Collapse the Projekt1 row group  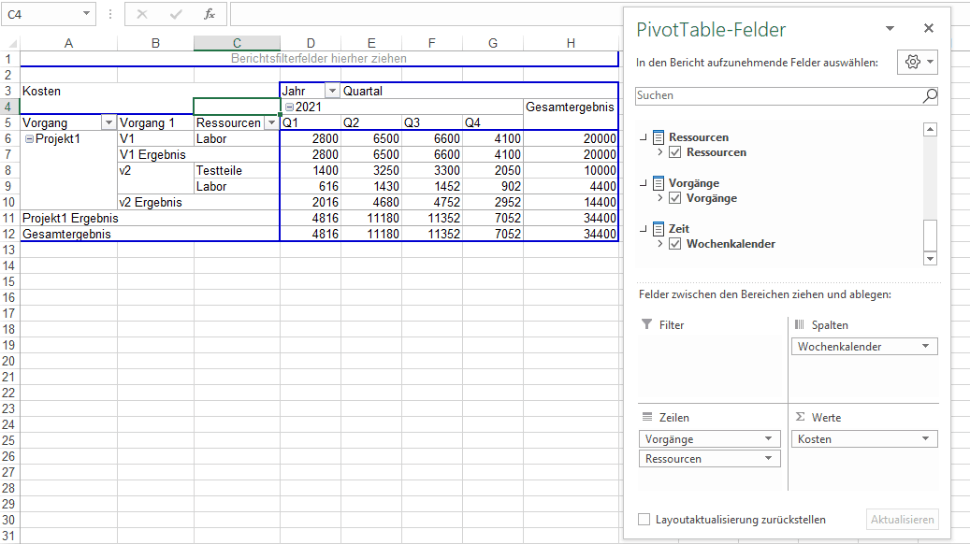tap(29, 139)
